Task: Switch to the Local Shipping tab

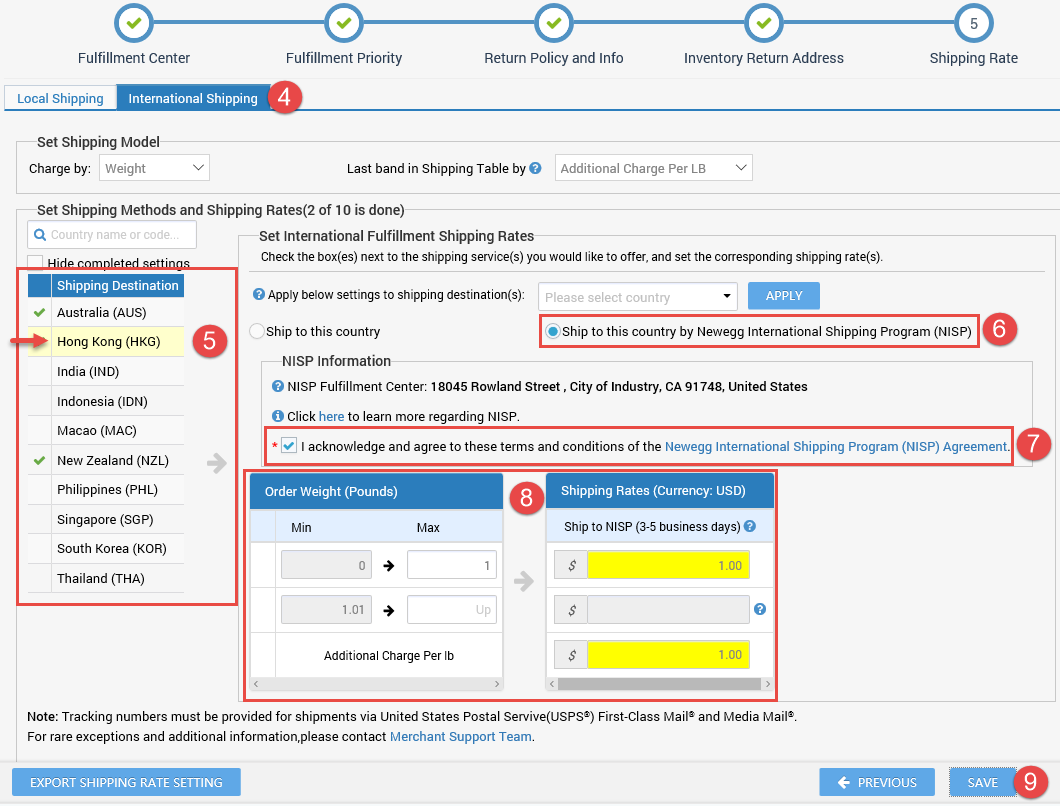Action: [x=60, y=98]
